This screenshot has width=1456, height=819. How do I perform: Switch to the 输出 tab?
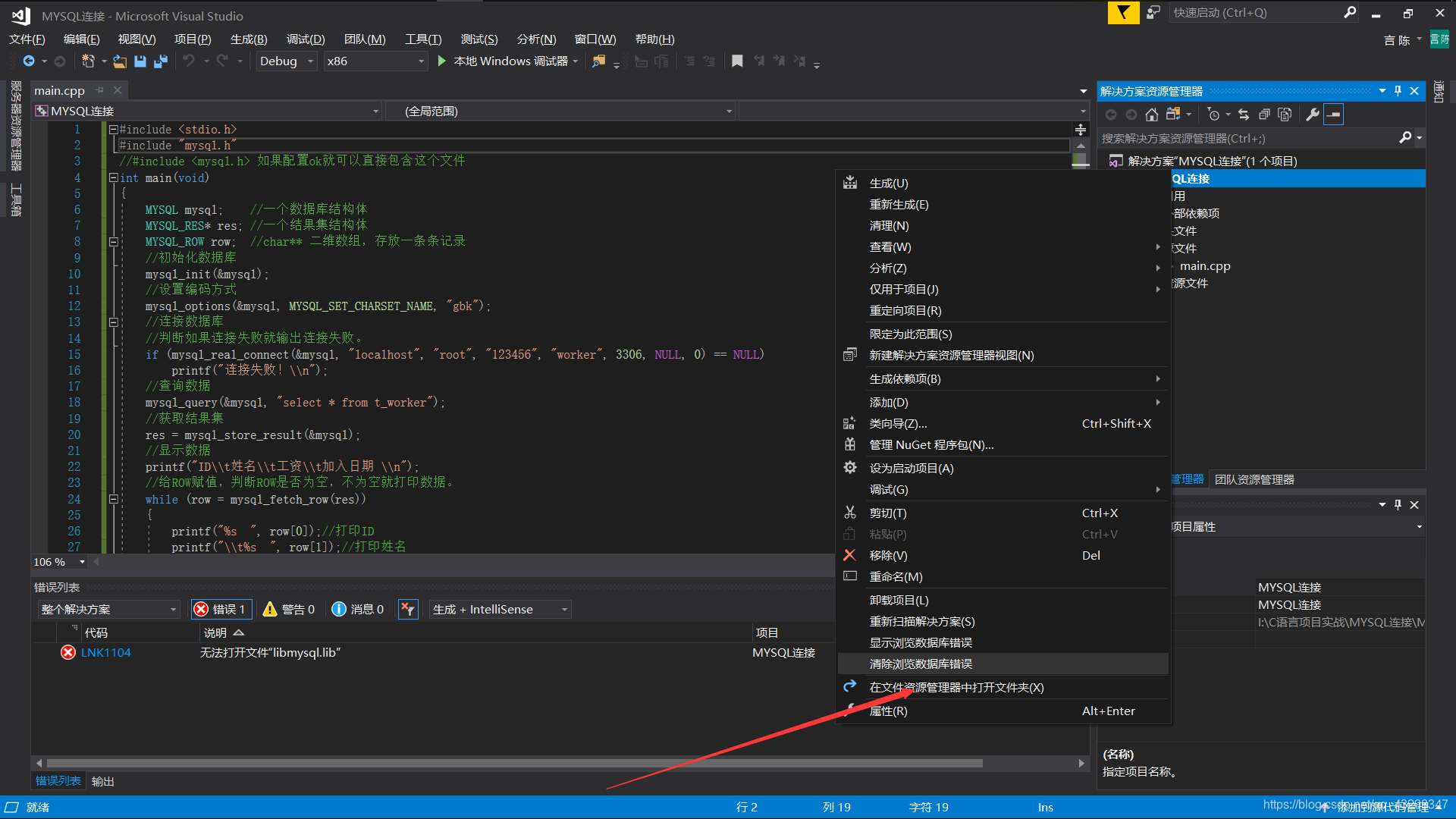tap(103, 781)
